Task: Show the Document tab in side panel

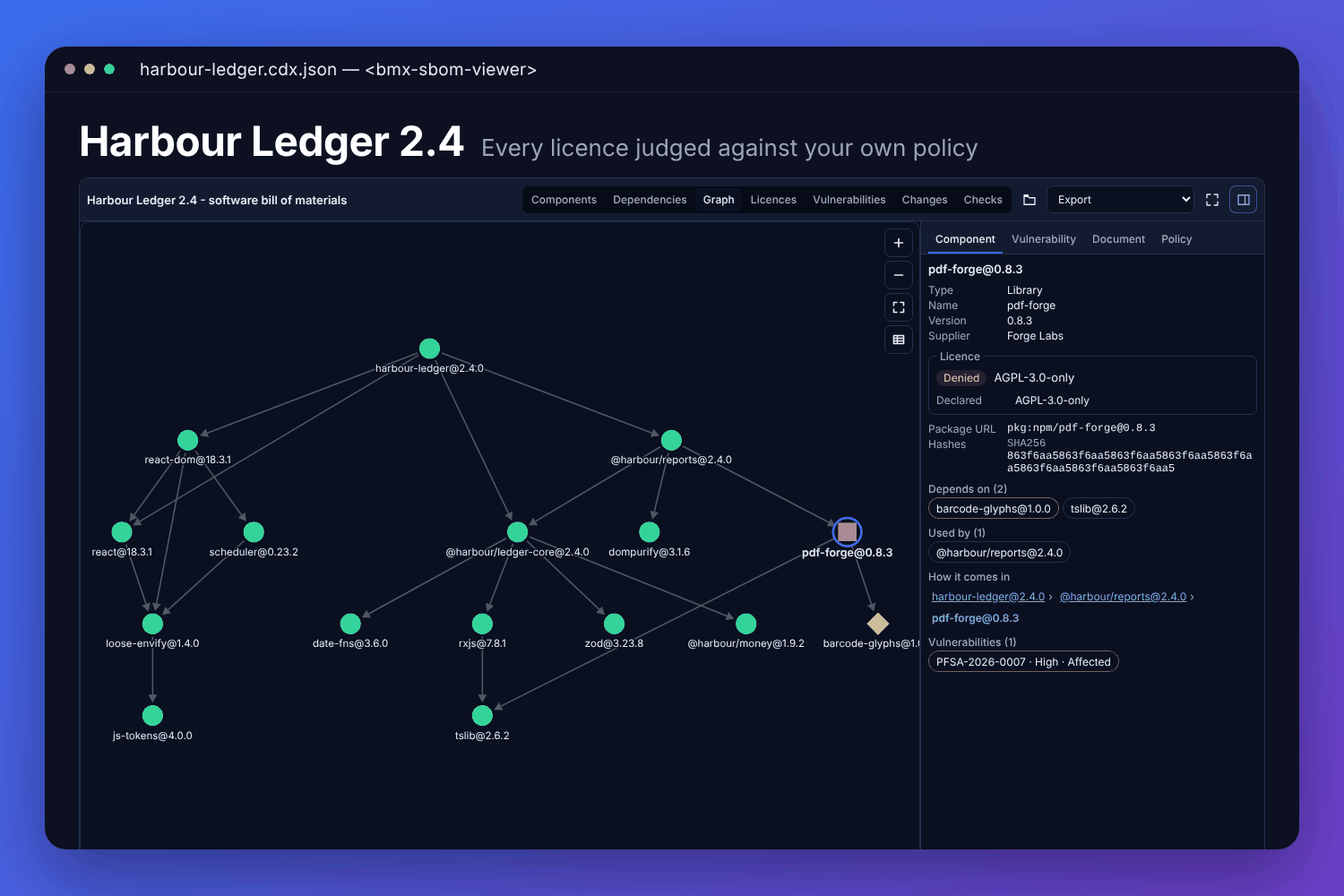Action: point(1118,239)
